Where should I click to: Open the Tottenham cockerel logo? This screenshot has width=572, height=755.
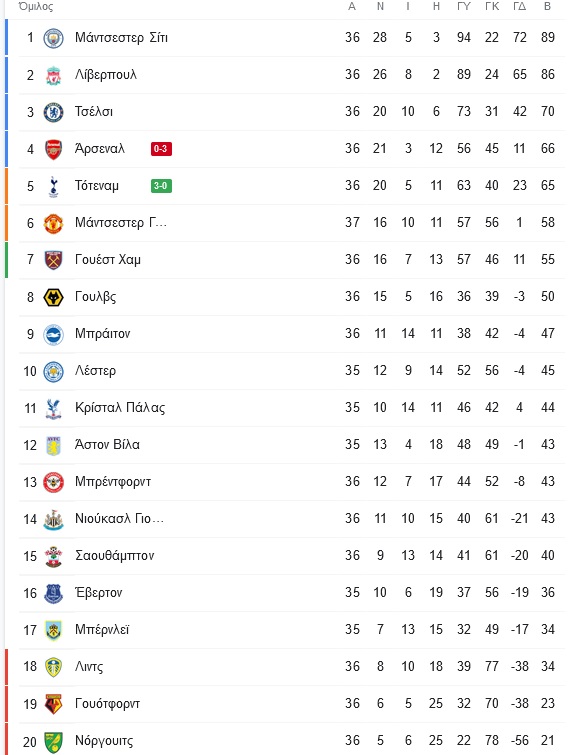pyautogui.click(x=53, y=186)
